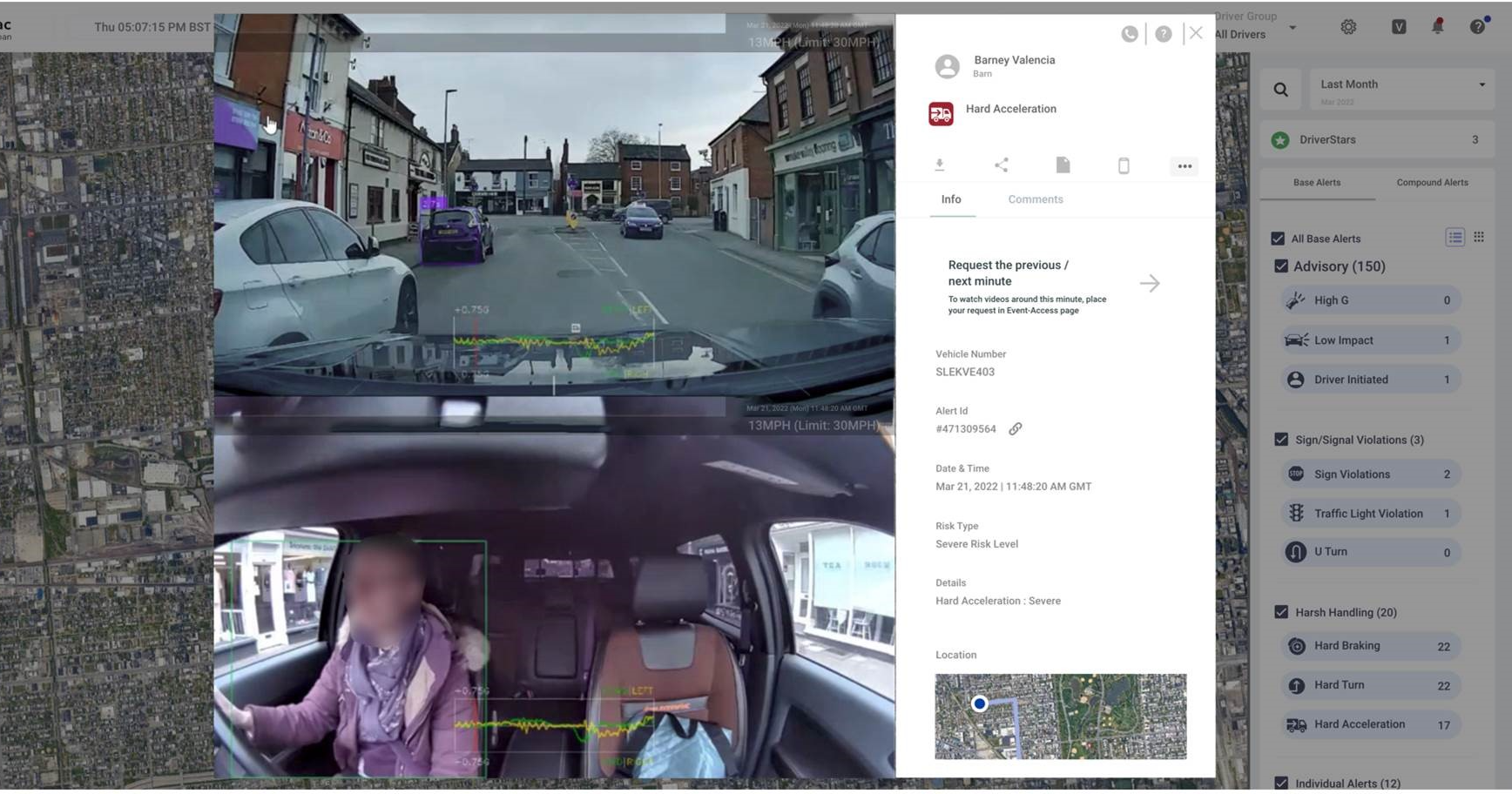Screen dimensions: 1512x794
Task: Switch to list view icon
Action: [x=1455, y=238]
